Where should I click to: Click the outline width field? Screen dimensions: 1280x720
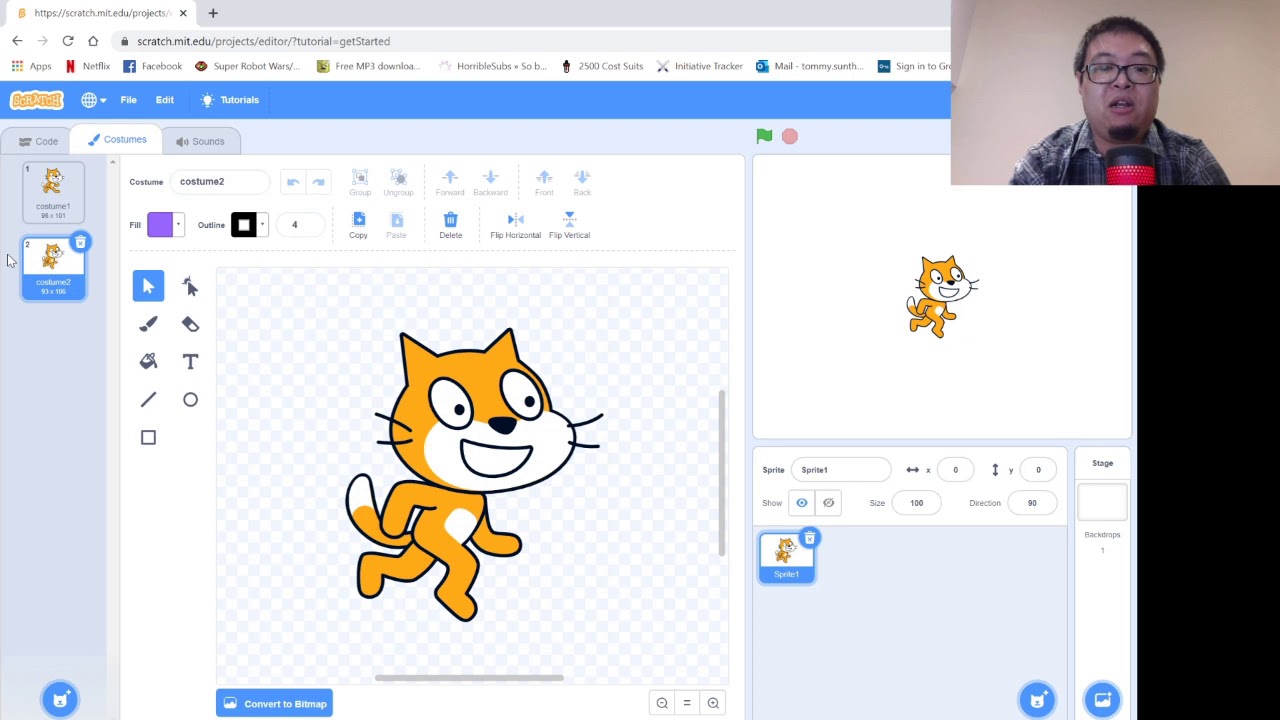pos(301,225)
